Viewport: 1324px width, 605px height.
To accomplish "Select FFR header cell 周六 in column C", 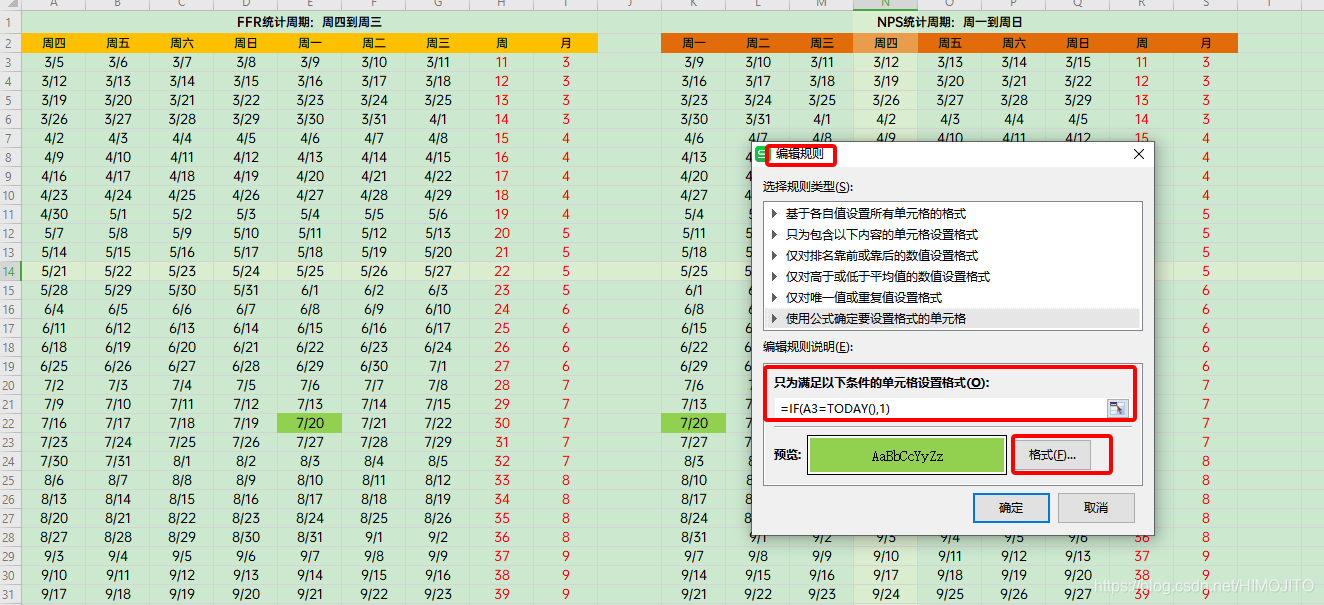I will click(182, 43).
